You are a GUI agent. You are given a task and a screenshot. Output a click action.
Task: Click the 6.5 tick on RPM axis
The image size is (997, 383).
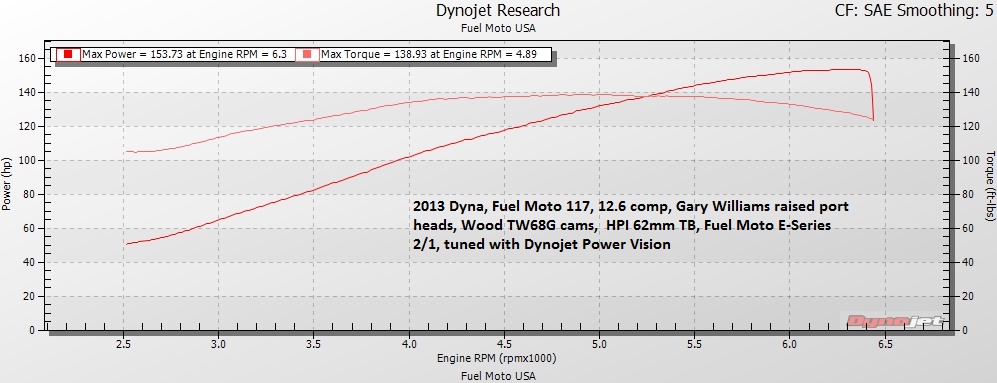coord(884,344)
